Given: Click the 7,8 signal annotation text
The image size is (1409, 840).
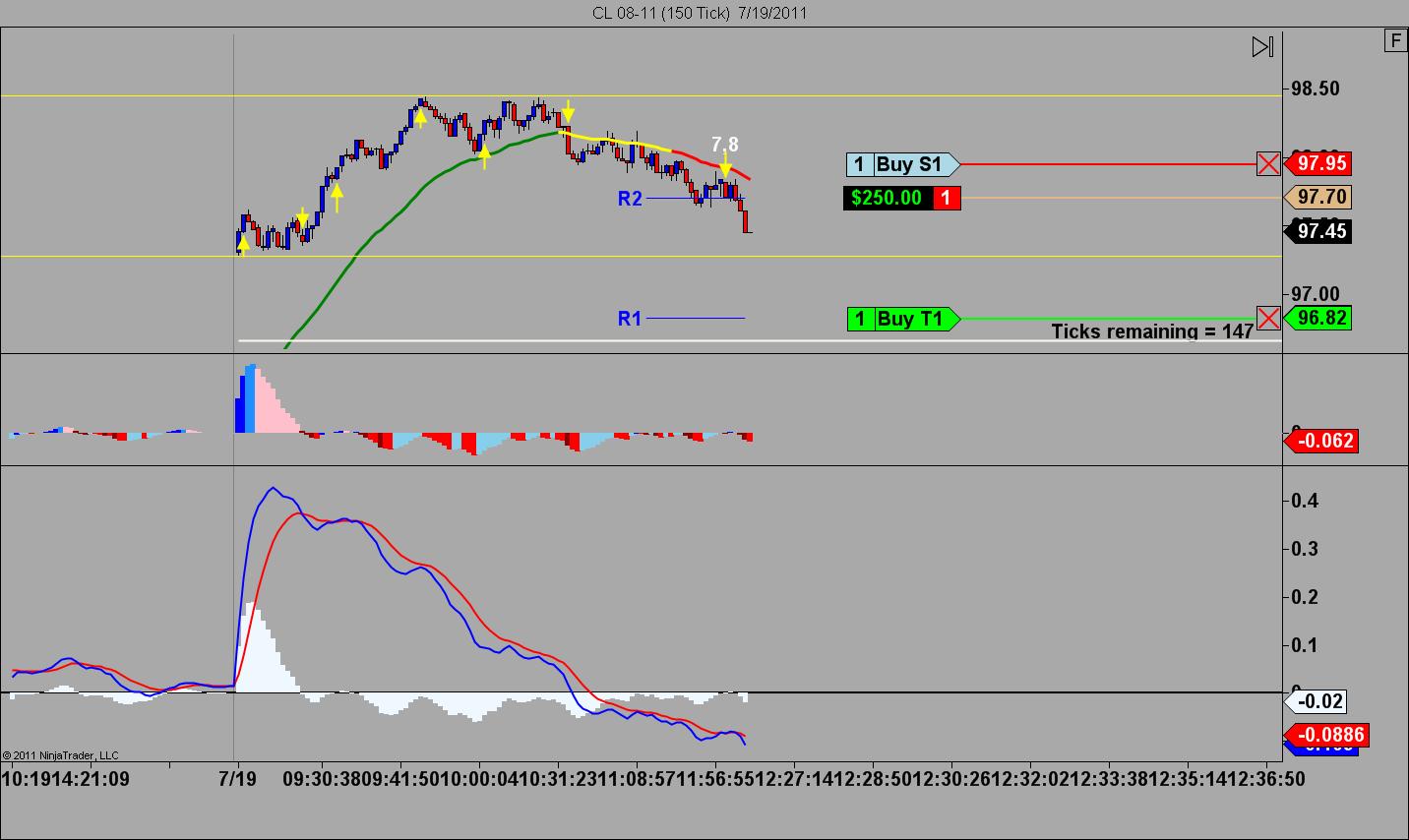Looking at the screenshot, I should (725, 145).
